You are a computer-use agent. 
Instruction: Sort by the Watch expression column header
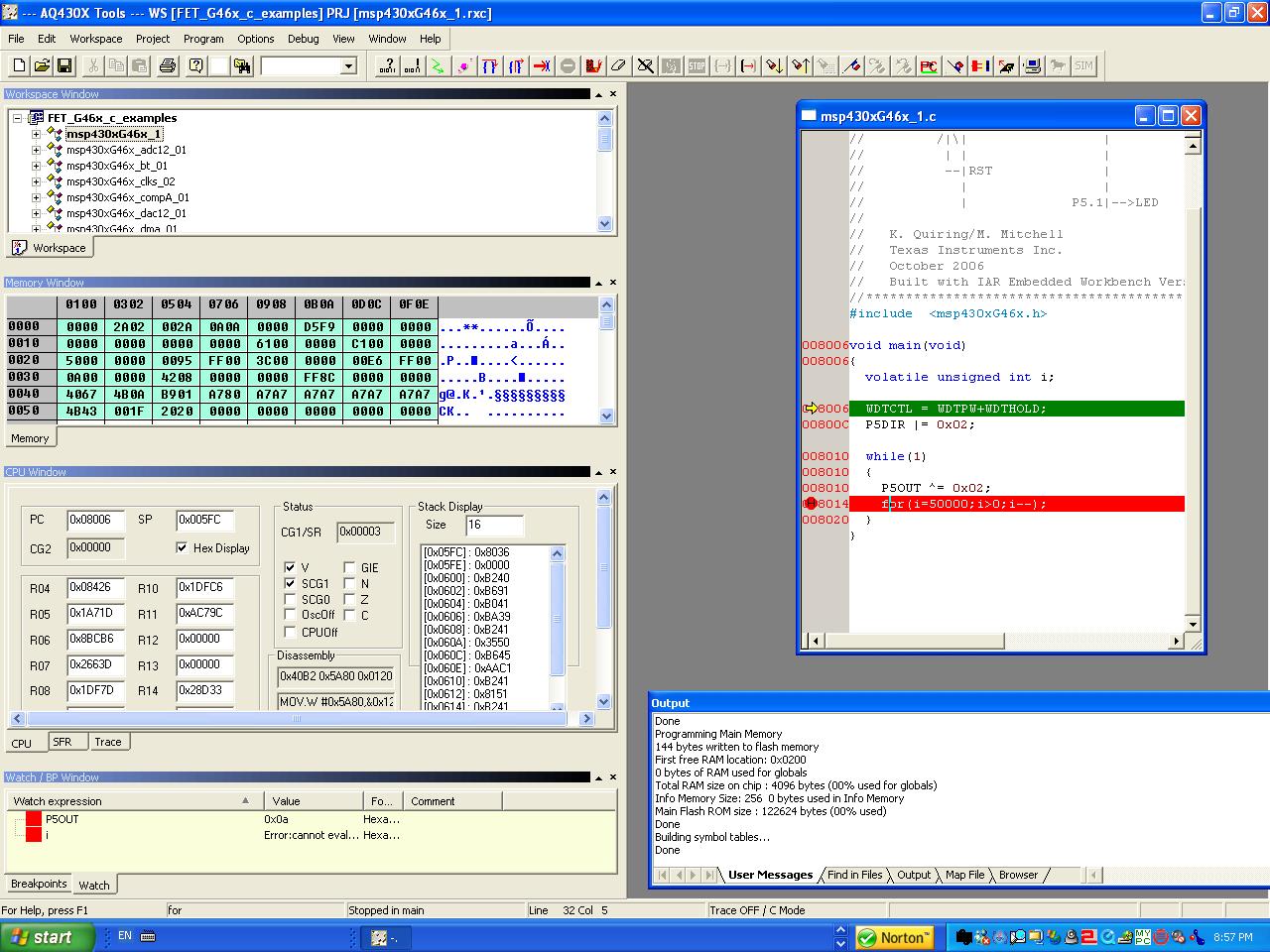click(x=135, y=801)
